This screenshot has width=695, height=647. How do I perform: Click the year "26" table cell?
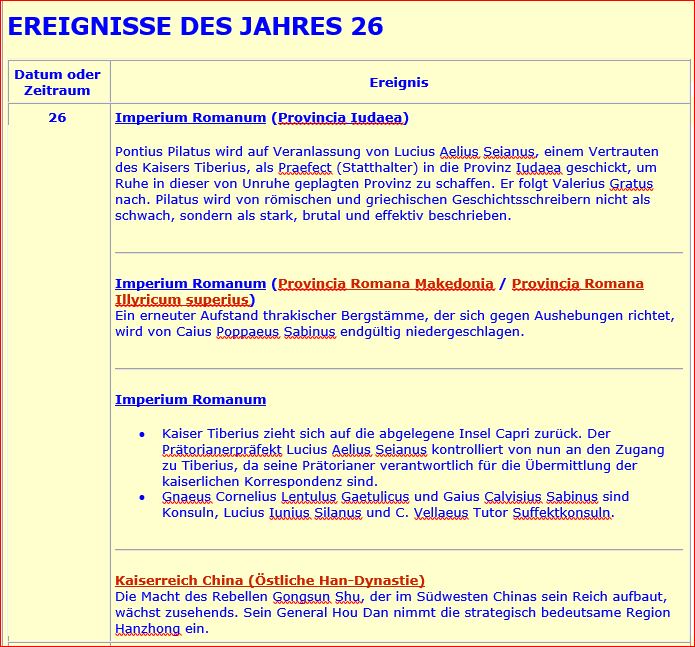tap(58, 118)
